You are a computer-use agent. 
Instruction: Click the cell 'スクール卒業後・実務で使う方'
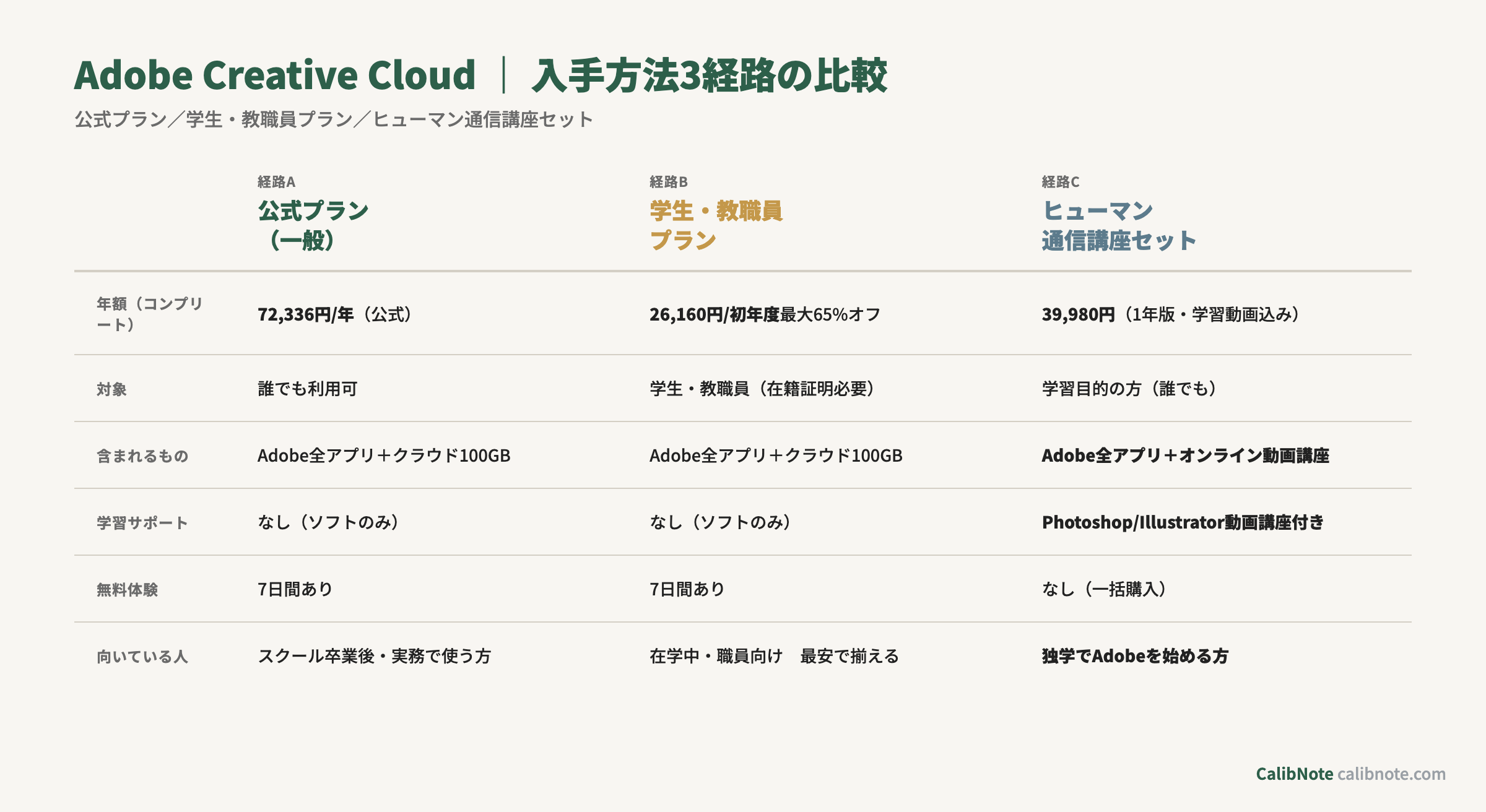(x=375, y=656)
